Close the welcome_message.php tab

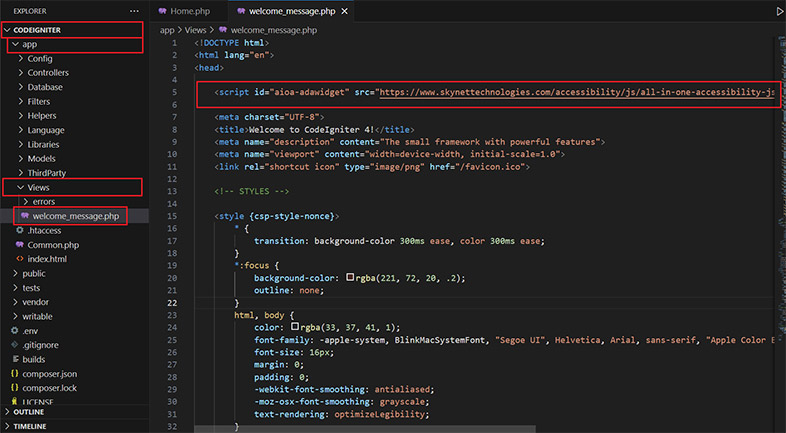coord(344,11)
